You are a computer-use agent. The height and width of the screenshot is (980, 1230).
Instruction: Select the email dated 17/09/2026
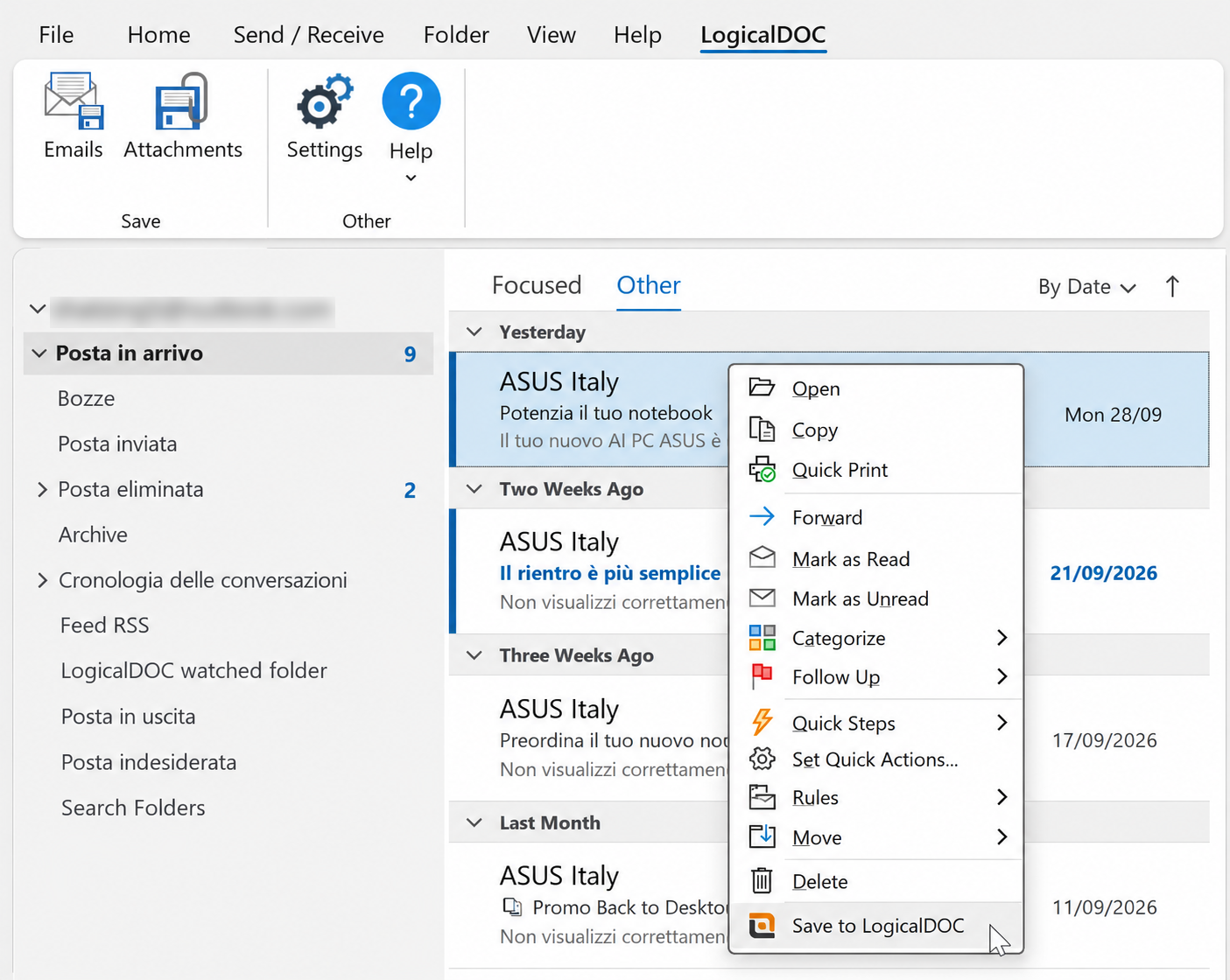pos(829,739)
